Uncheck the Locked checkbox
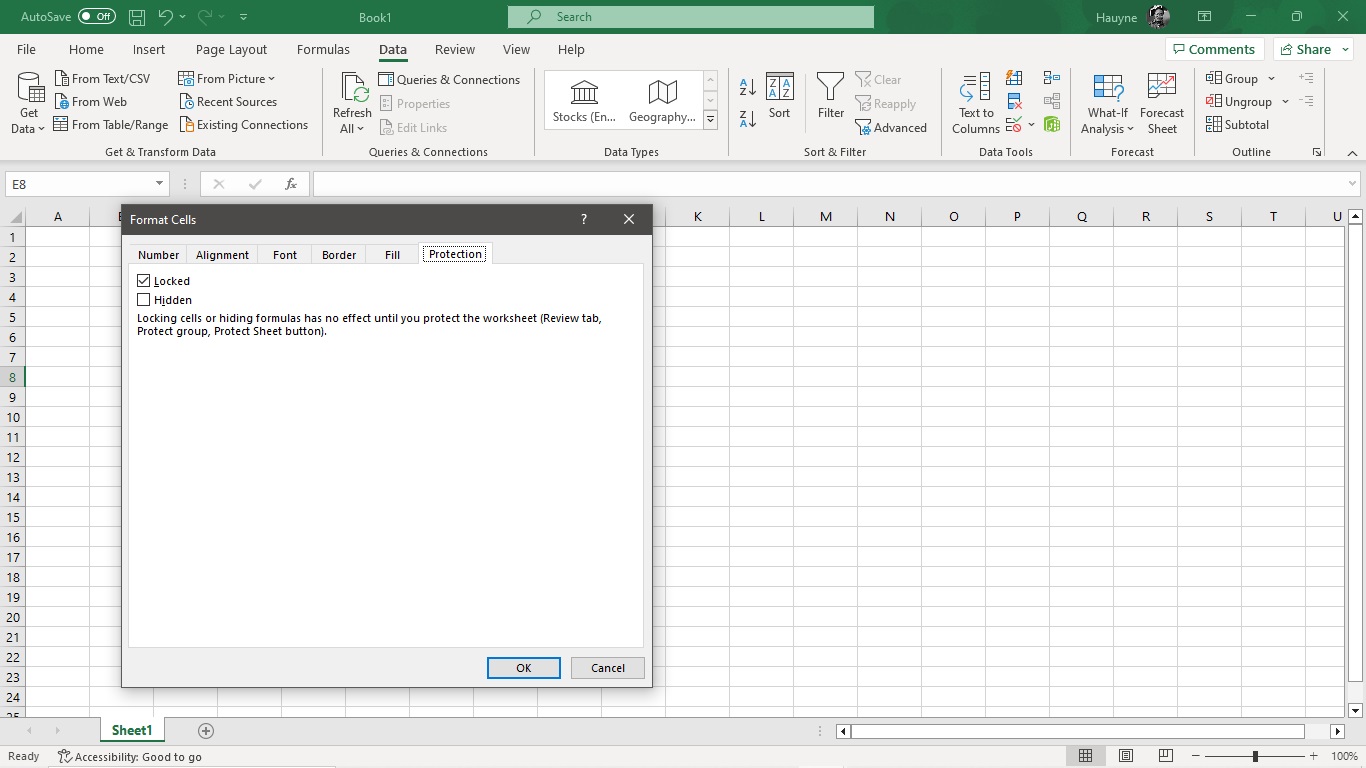The height and width of the screenshot is (768, 1366). click(x=144, y=281)
